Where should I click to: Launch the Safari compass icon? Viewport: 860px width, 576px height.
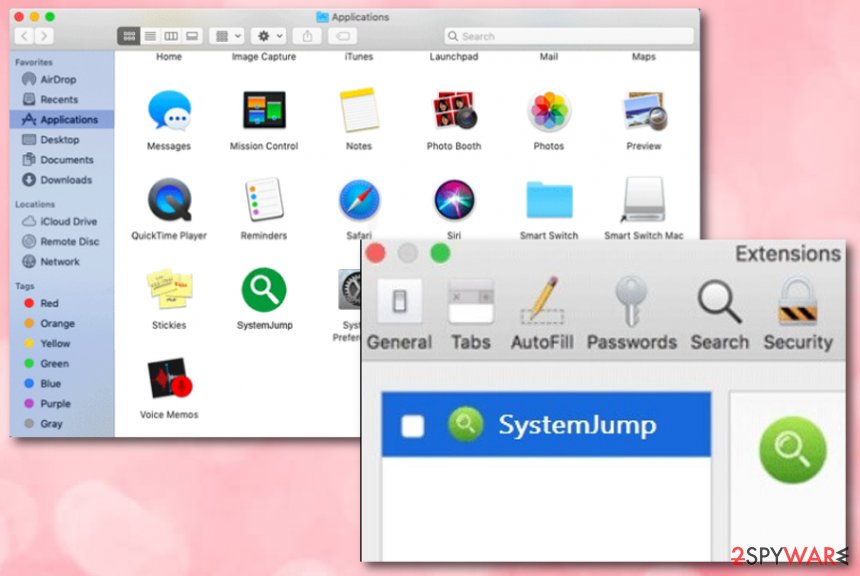pyautogui.click(x=359, y=200)
